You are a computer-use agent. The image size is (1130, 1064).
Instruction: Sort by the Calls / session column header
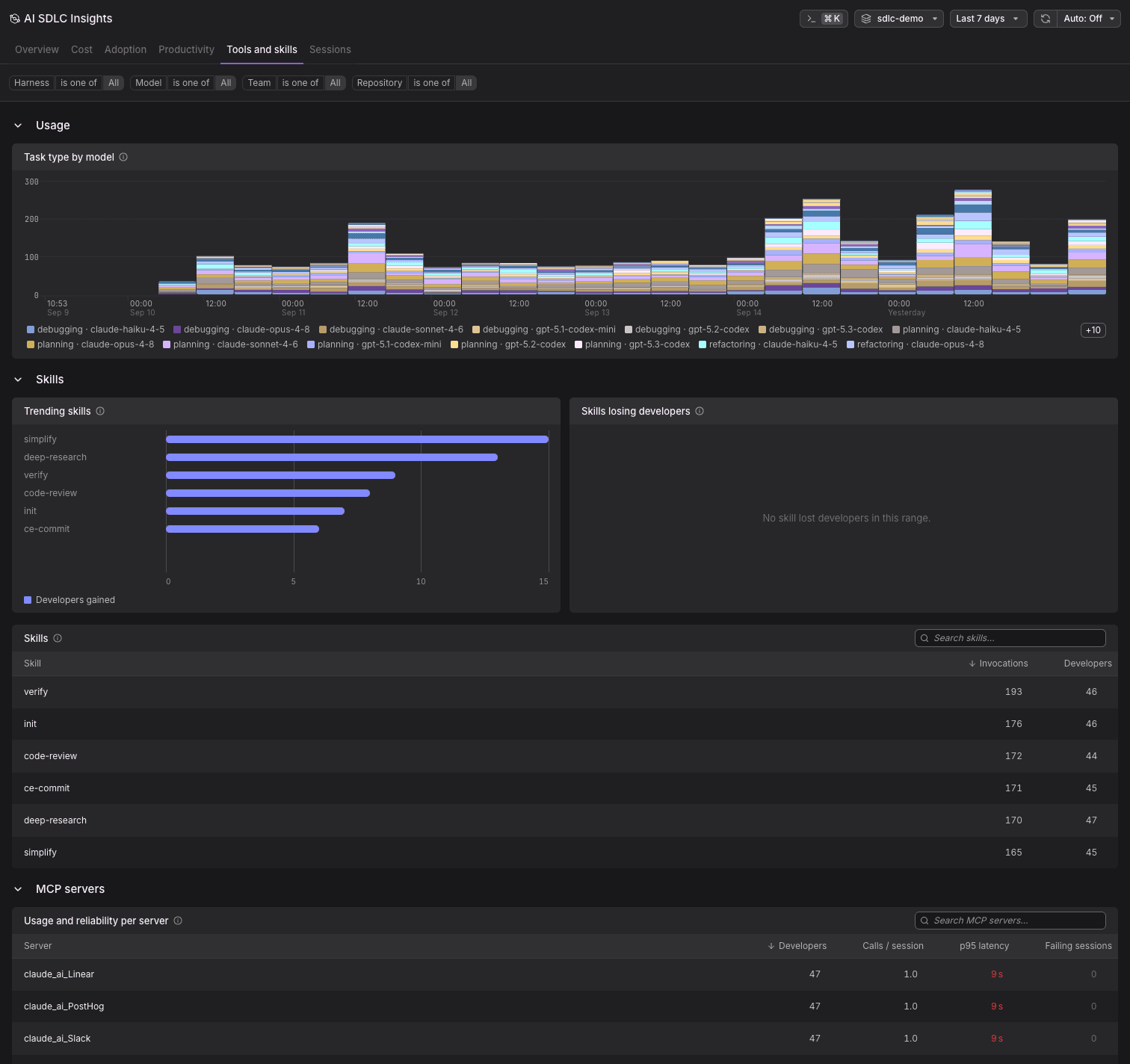point(893,946)
